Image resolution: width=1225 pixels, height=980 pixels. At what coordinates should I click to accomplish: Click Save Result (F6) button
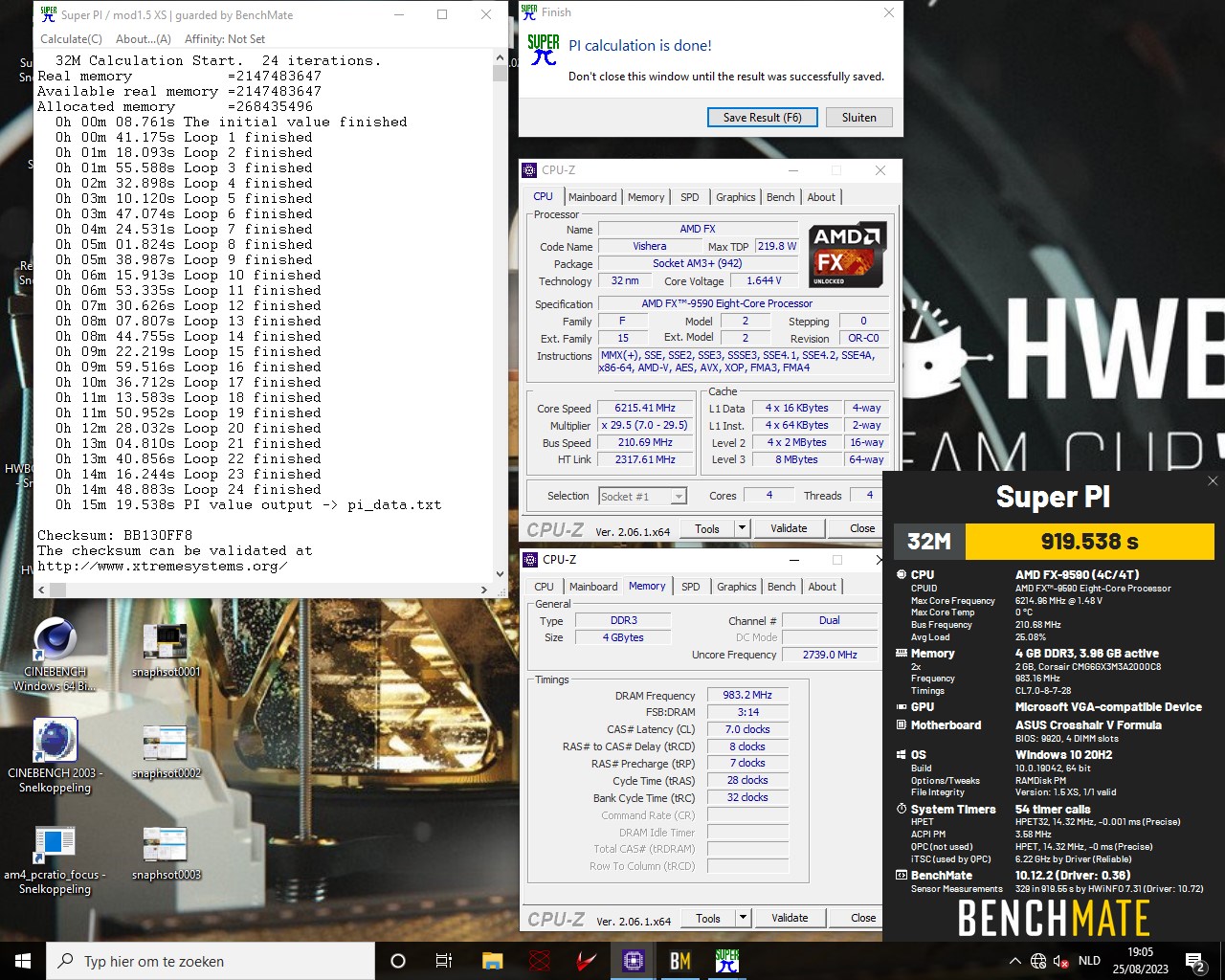[763, 117]
